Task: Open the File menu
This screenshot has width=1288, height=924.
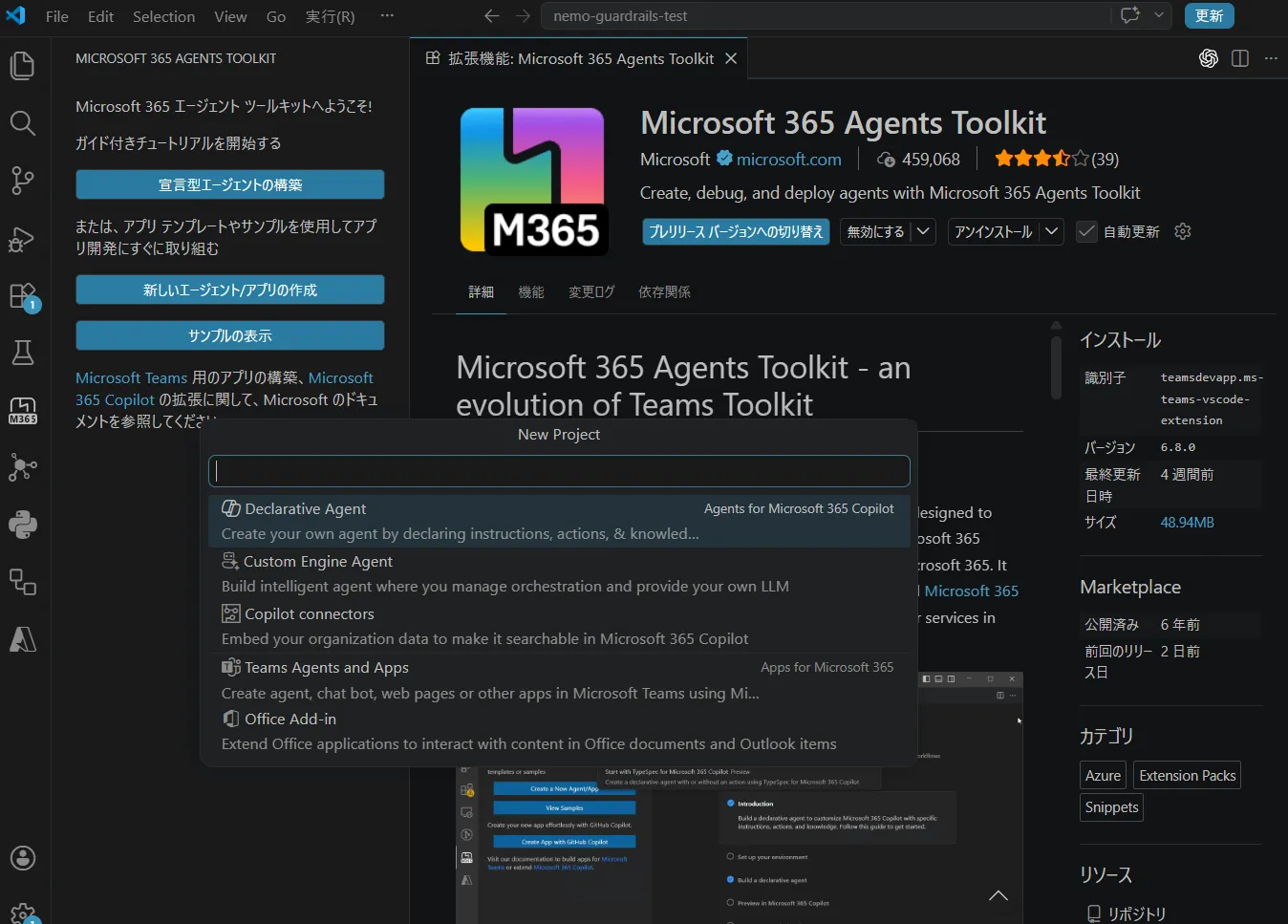Action: (57, 16)
